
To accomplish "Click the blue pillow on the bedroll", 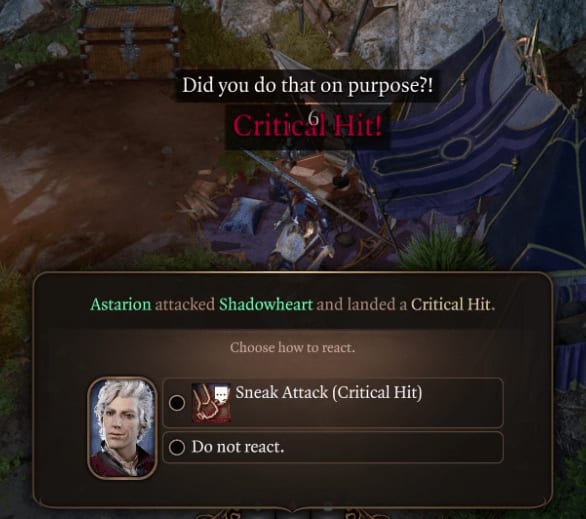I will point(243,217).
